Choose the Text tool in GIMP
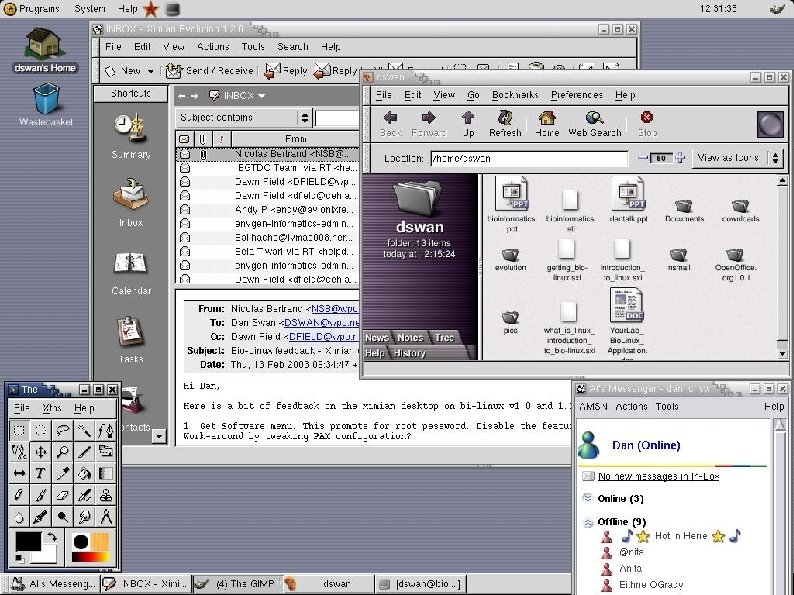The width and height of the screenshot is (794, 595). (41, 473)
